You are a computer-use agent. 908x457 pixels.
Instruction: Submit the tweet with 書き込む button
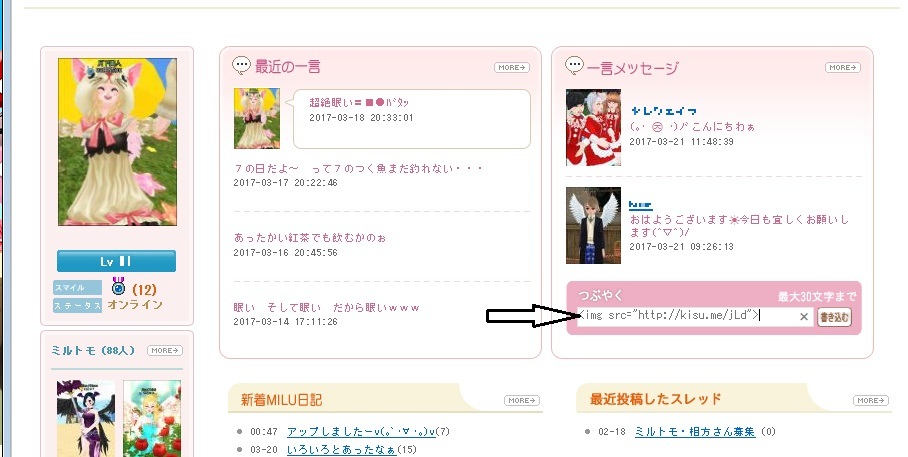[834, 317]
